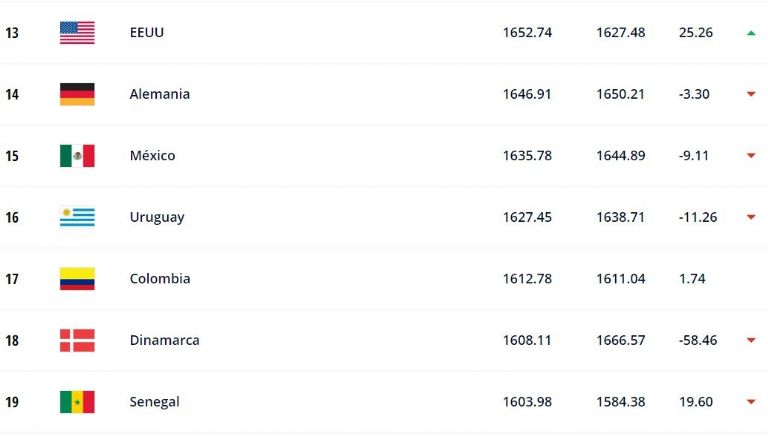Click the United States flag icon

pos(77,32)
